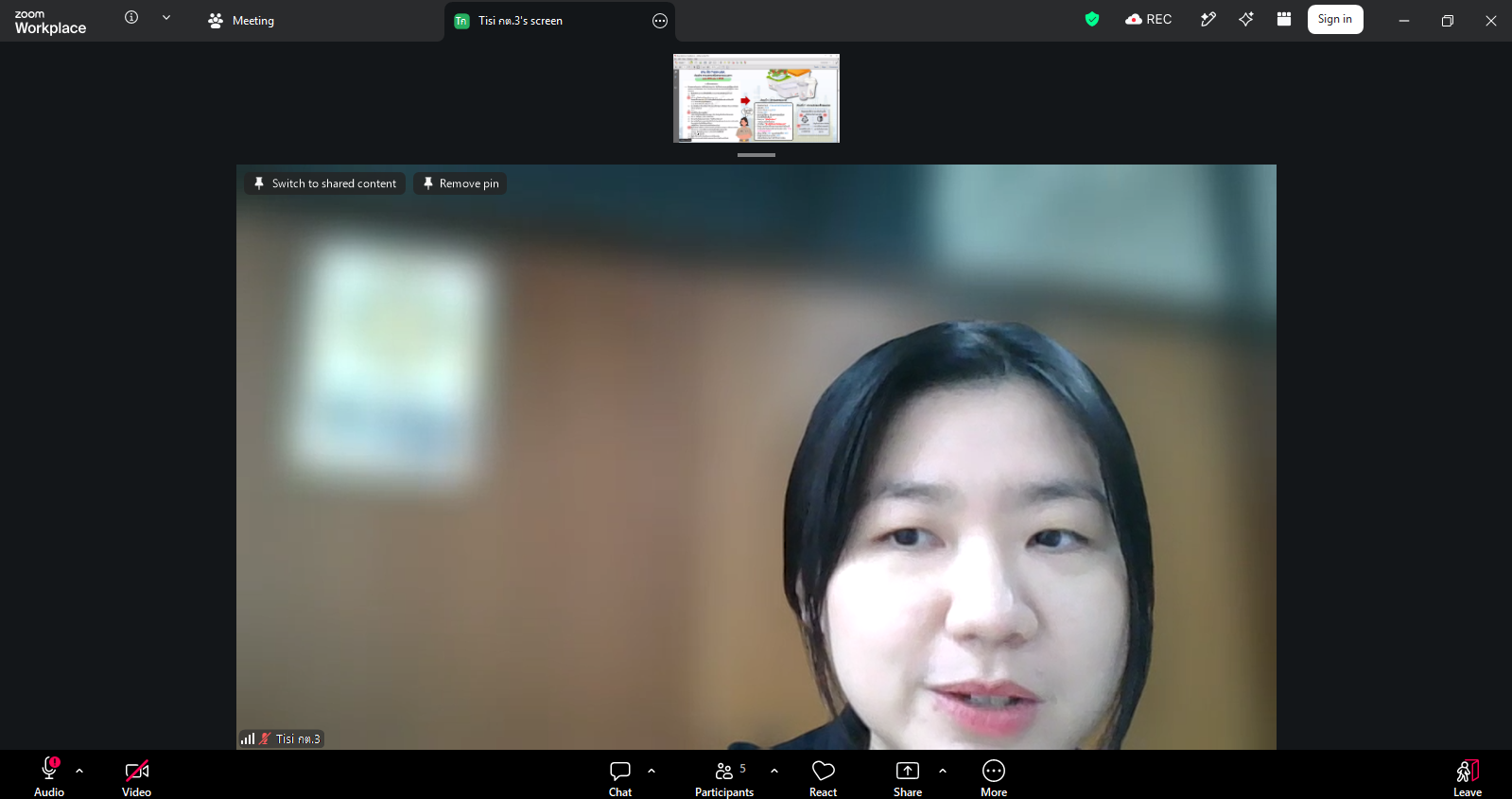Select the Tisi screen share tab

[x=560, y=21]
